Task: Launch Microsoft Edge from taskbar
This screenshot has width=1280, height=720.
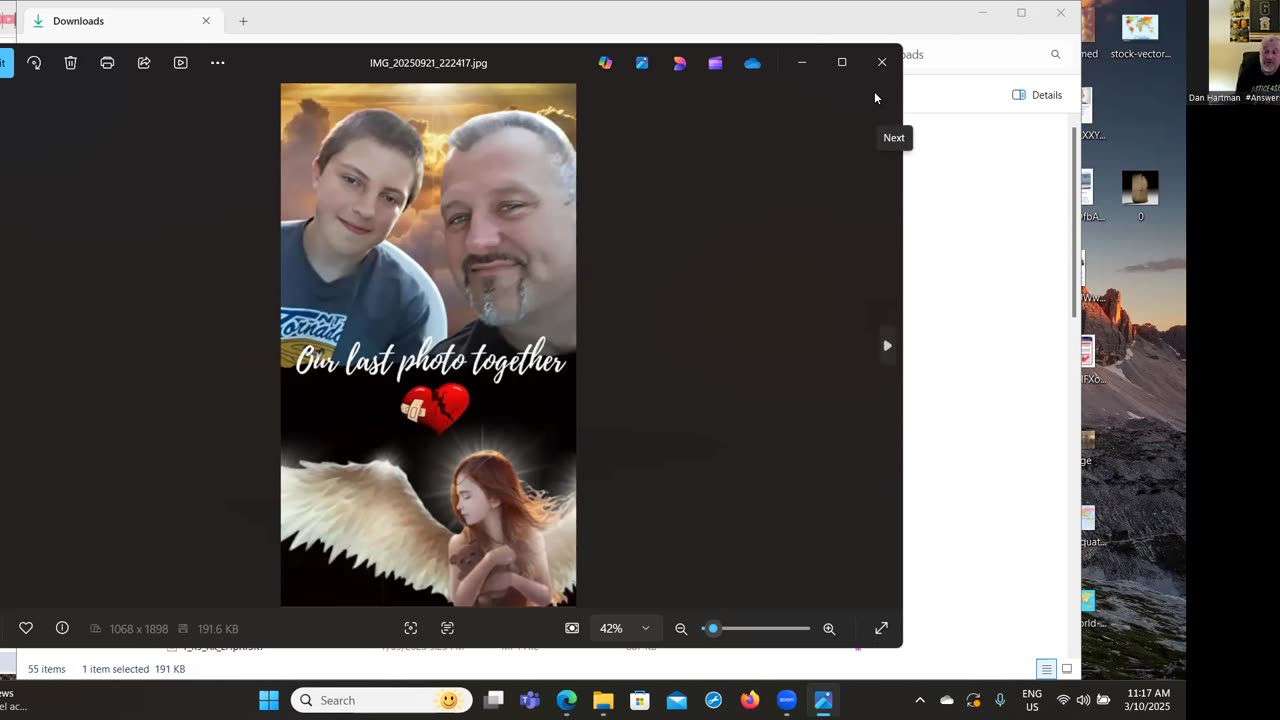Action: (x=567, y=700)
